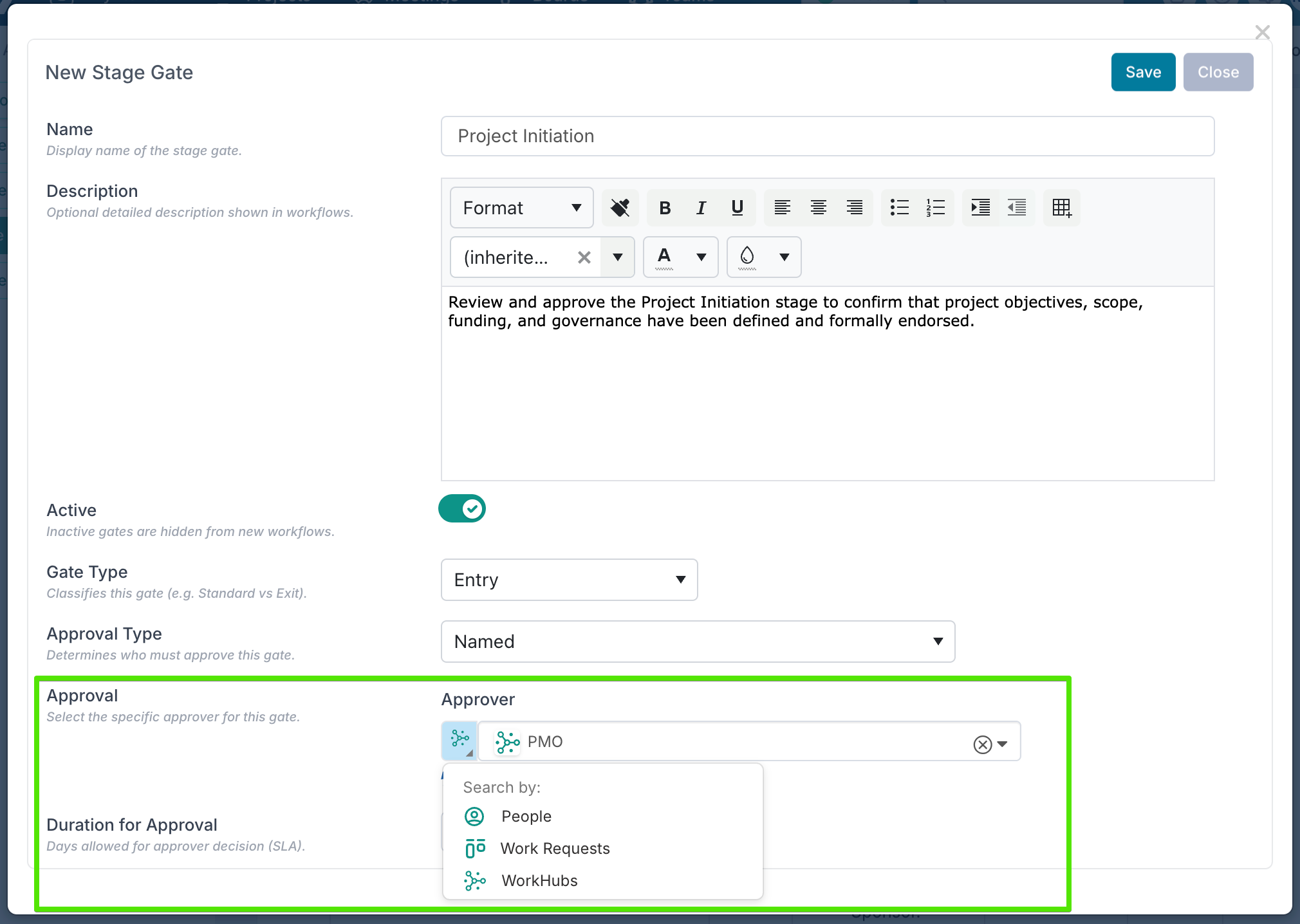Click the Bold formatting icon
1300x924 pixels.
pyautogui.click(x=665, y=208)
